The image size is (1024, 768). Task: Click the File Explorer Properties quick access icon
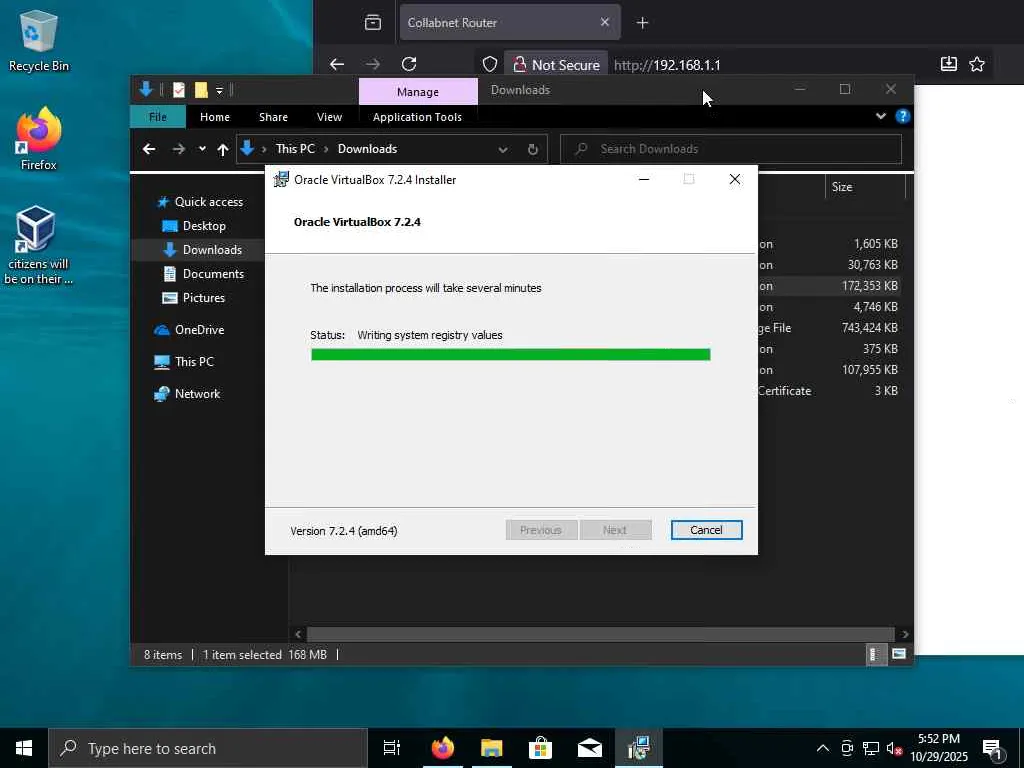point(178,90)
